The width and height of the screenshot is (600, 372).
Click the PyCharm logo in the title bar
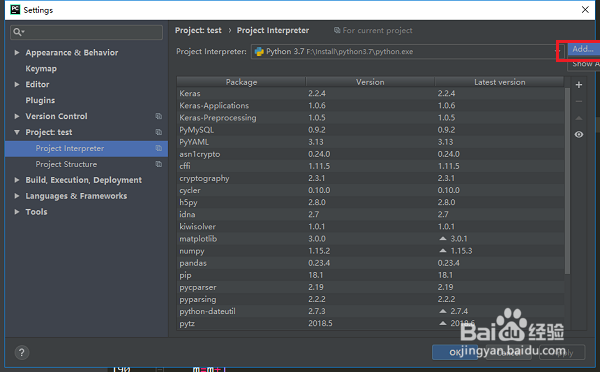tap(15, 10)
